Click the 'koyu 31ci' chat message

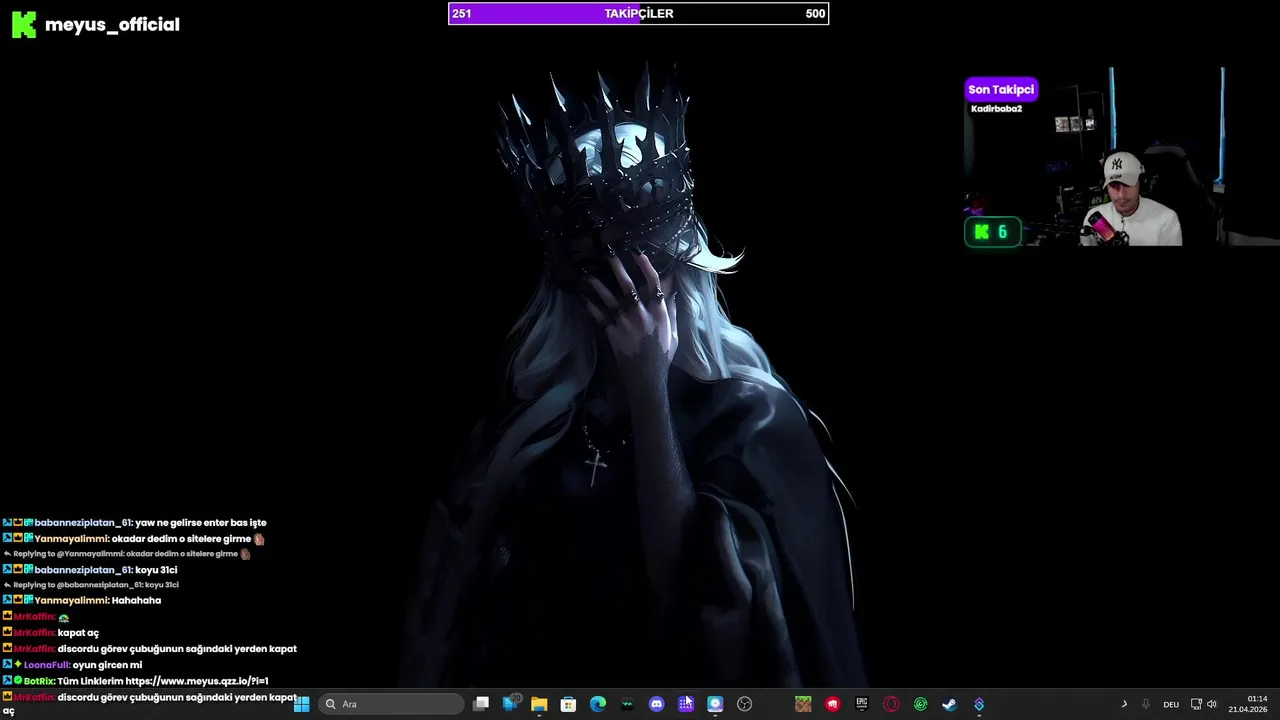point(156,570)
